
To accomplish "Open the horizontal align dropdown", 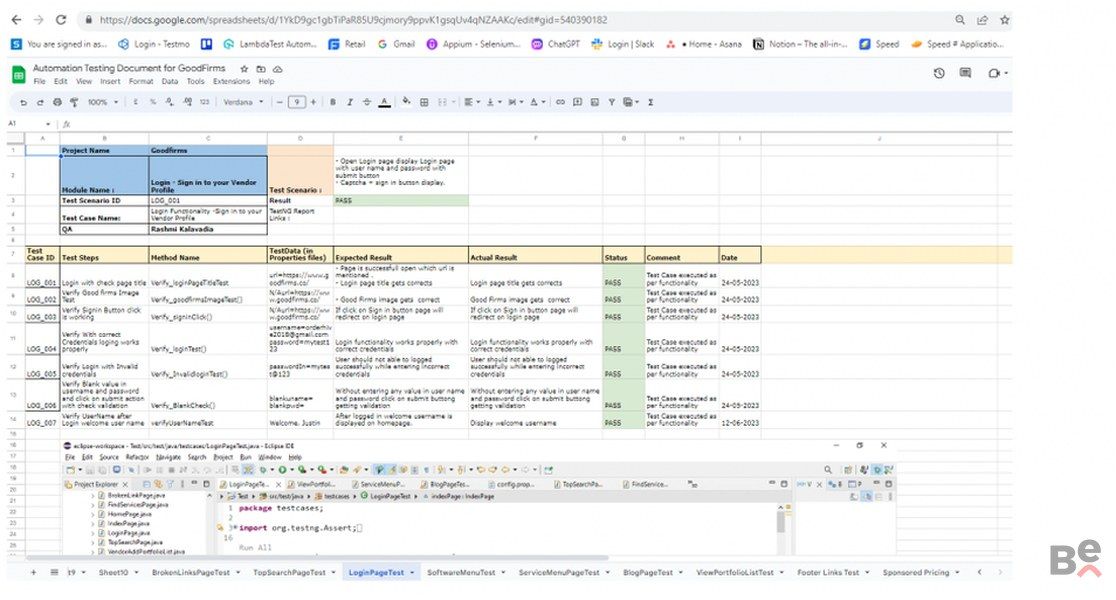I will (472, 102).
